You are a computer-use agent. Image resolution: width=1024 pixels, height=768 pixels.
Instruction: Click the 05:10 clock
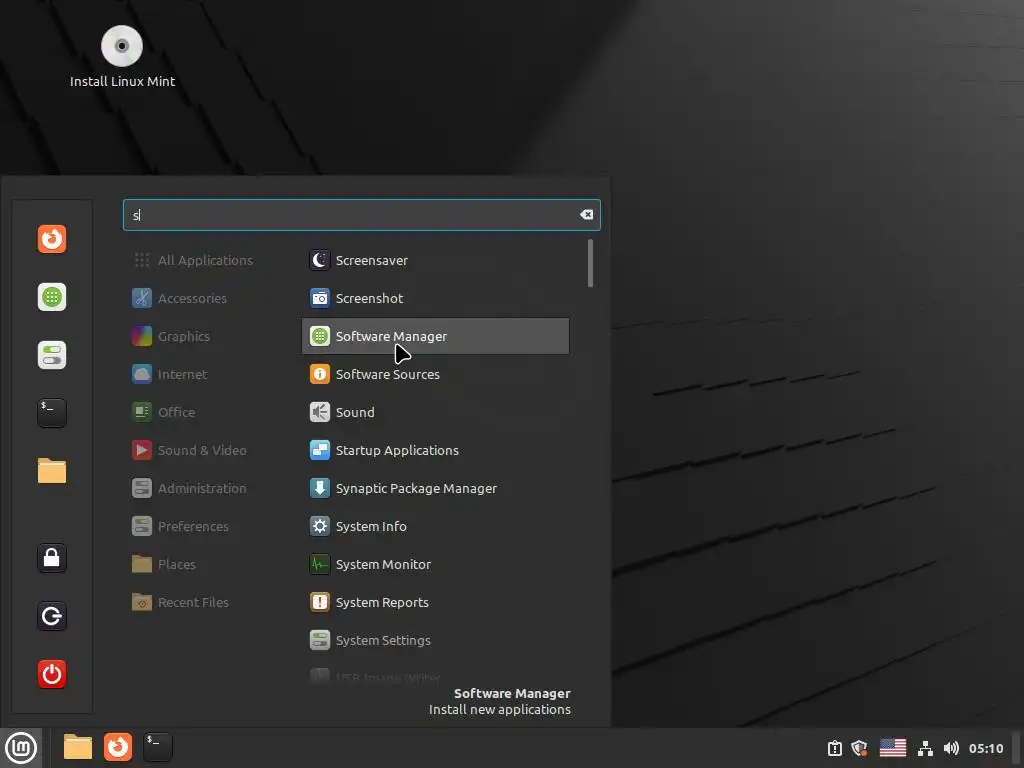click(985, 748)
